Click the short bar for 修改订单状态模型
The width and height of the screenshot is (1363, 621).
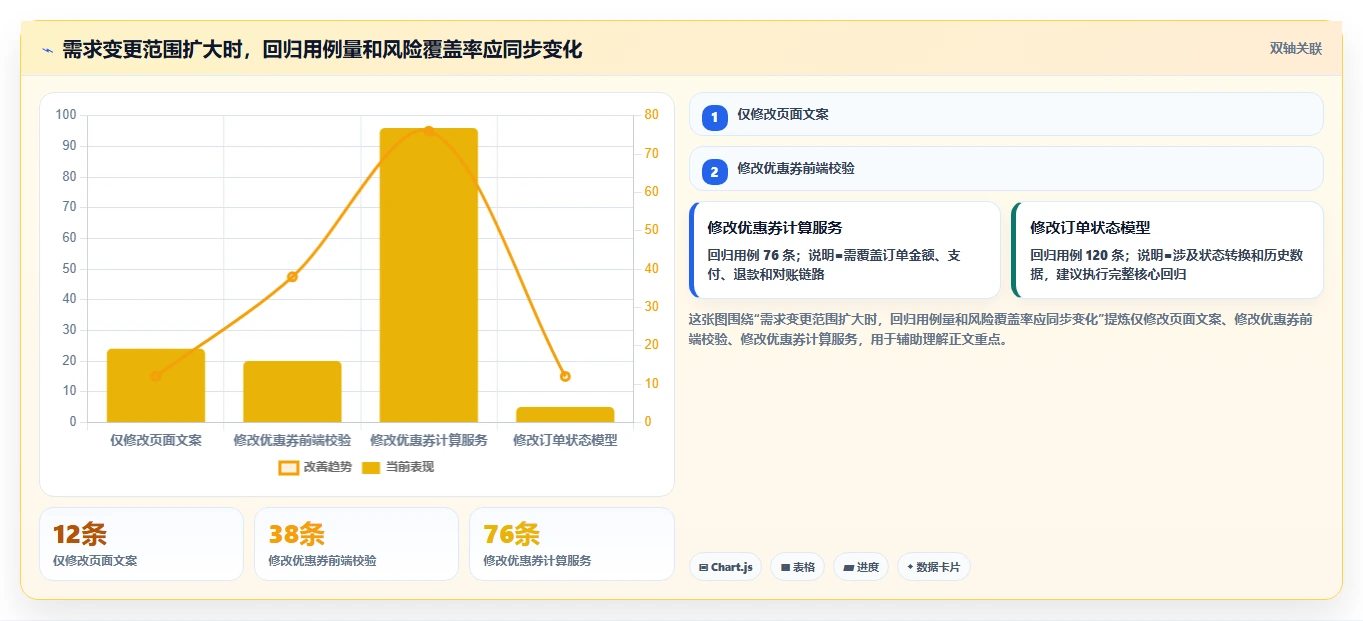[x=565, y=414]
